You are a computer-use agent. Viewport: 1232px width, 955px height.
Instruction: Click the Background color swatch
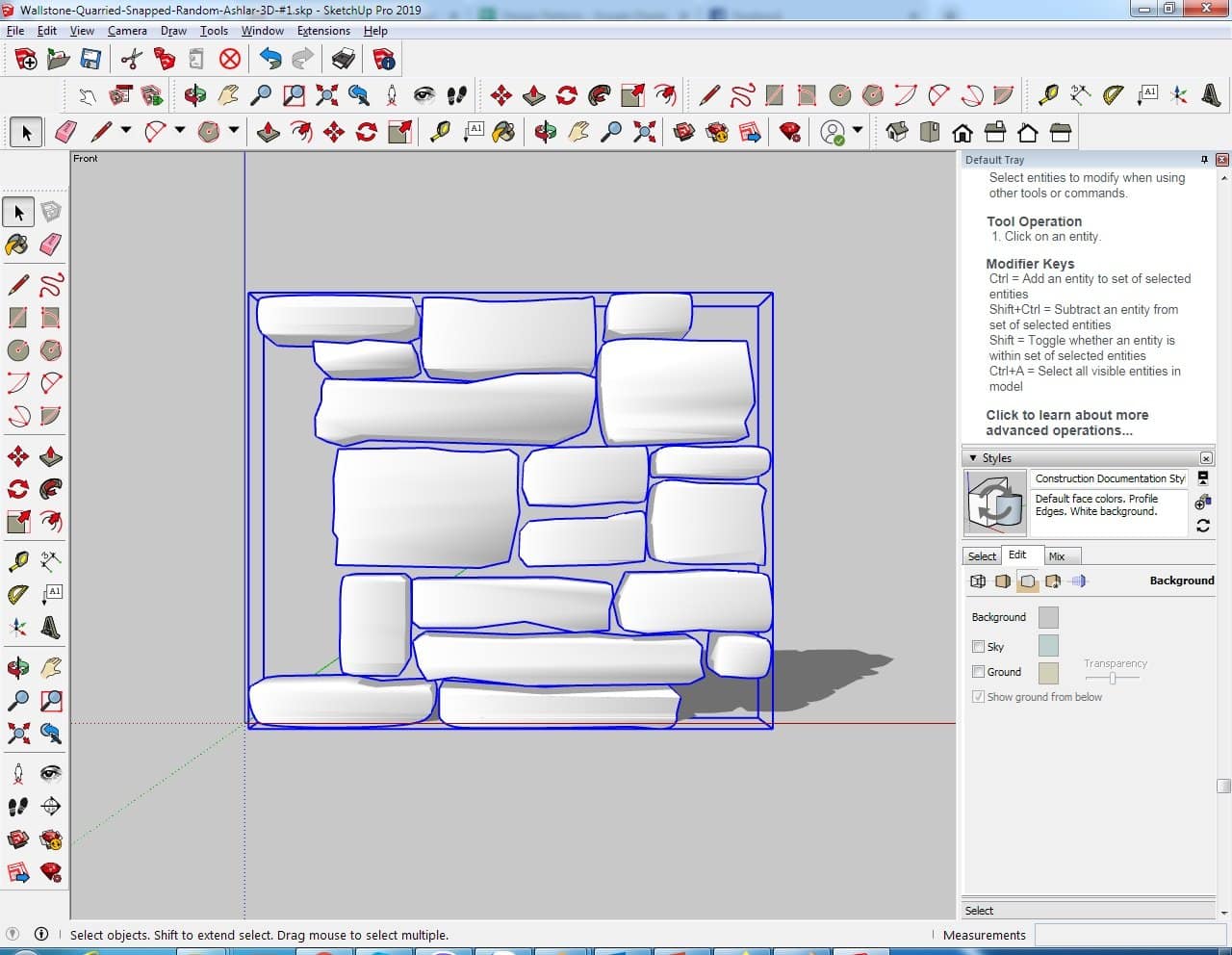coord(1048,617)
